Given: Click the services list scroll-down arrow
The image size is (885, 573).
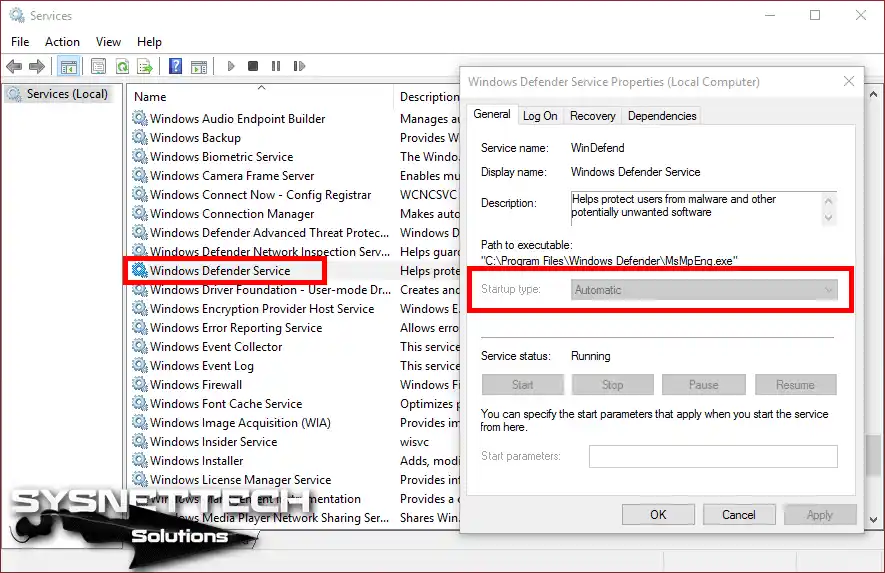Looking at the screenshot, I should point(873,520).
